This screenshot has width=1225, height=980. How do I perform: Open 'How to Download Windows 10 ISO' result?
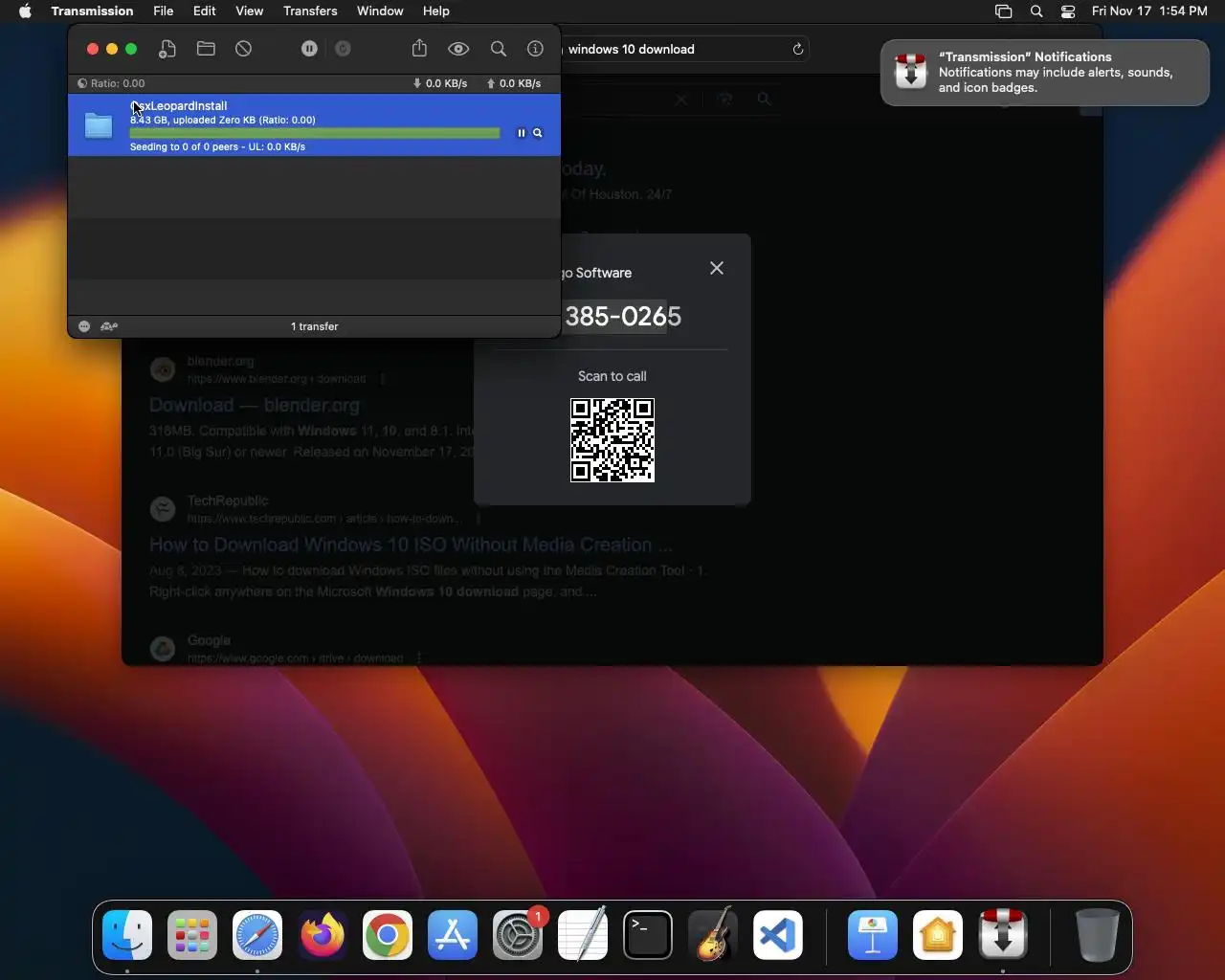[x=411, y=545]
